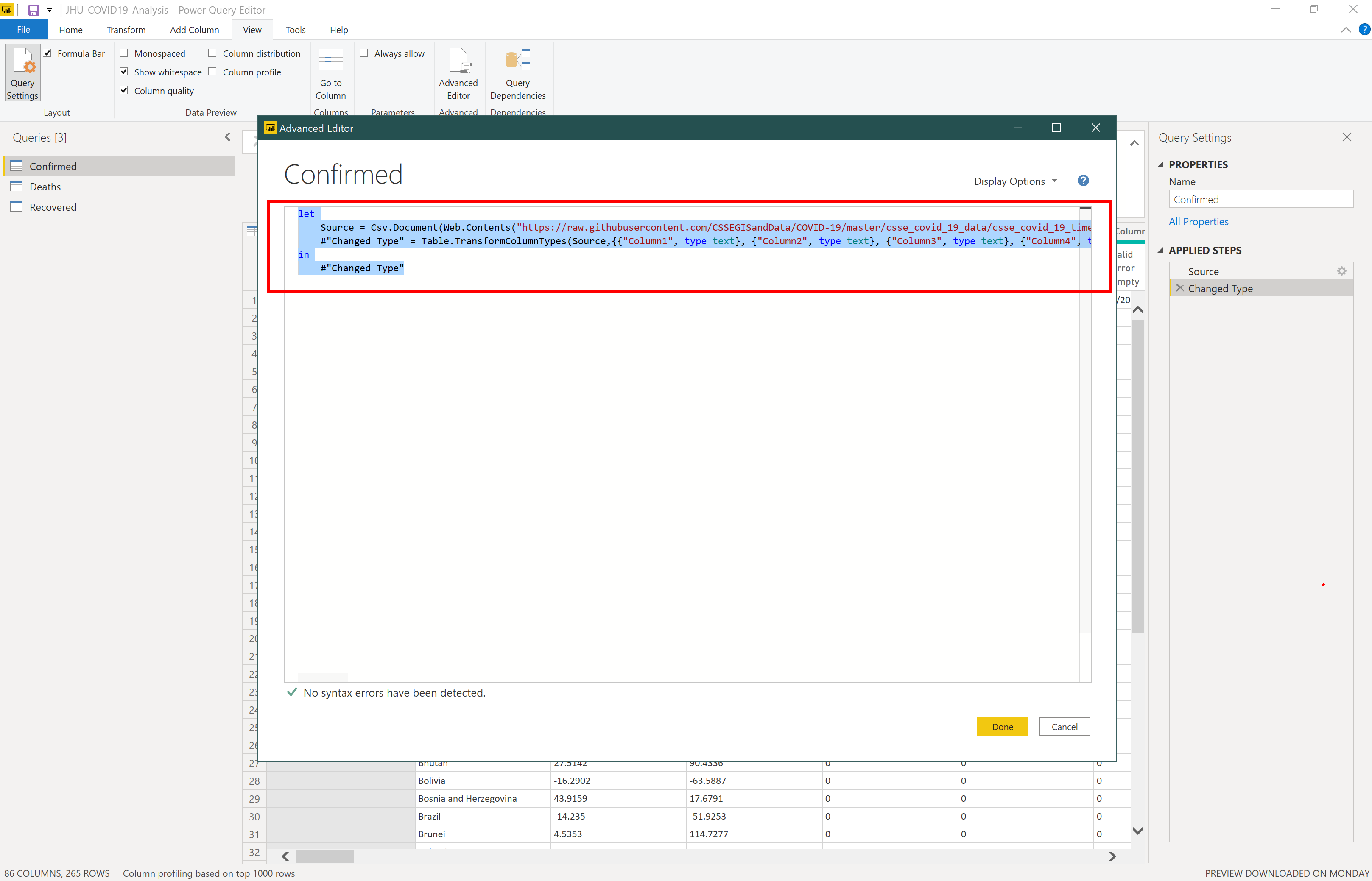
Task: Select the Deaths query
Action: [x=45, y=187]
